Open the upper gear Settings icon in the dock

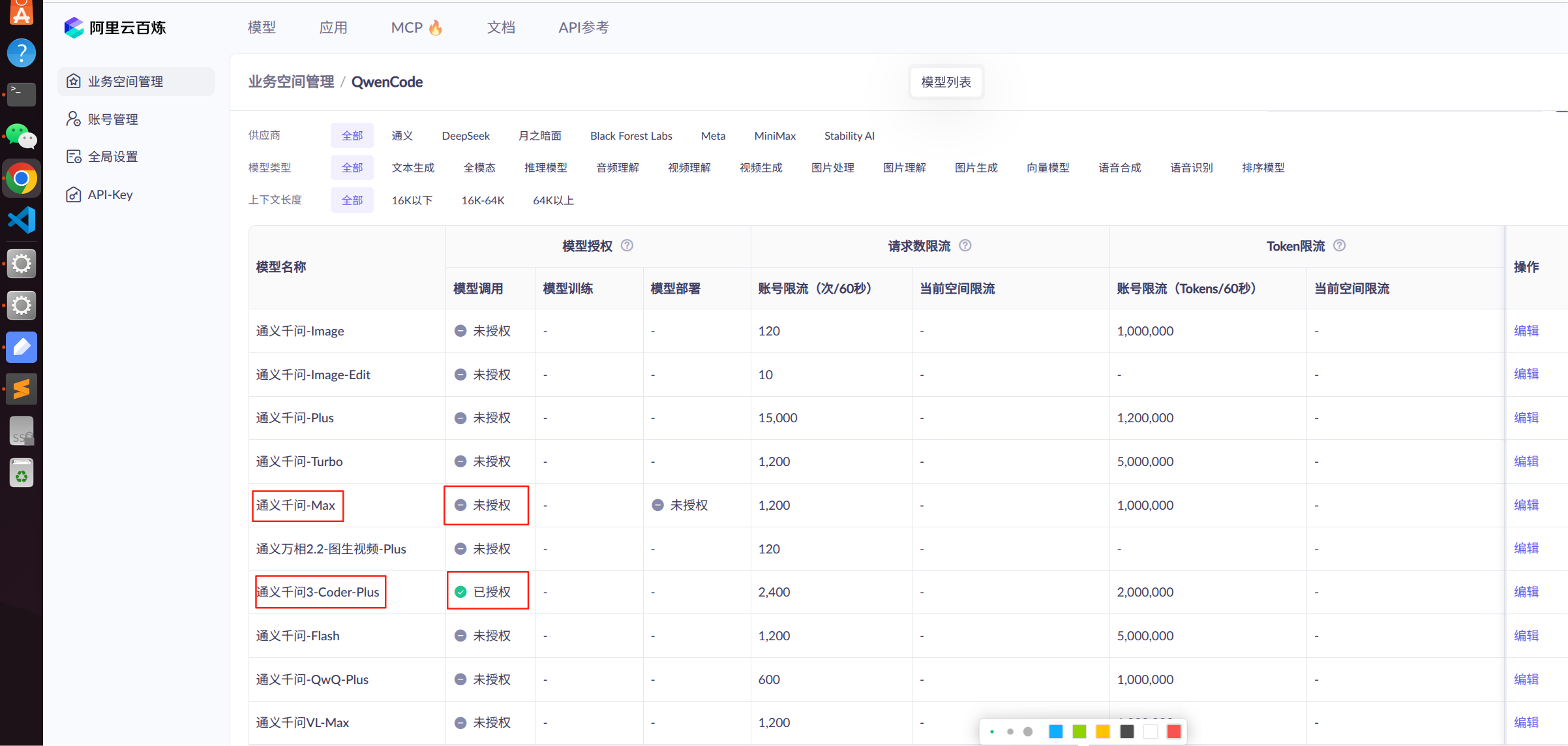click(x=22, y=264)
